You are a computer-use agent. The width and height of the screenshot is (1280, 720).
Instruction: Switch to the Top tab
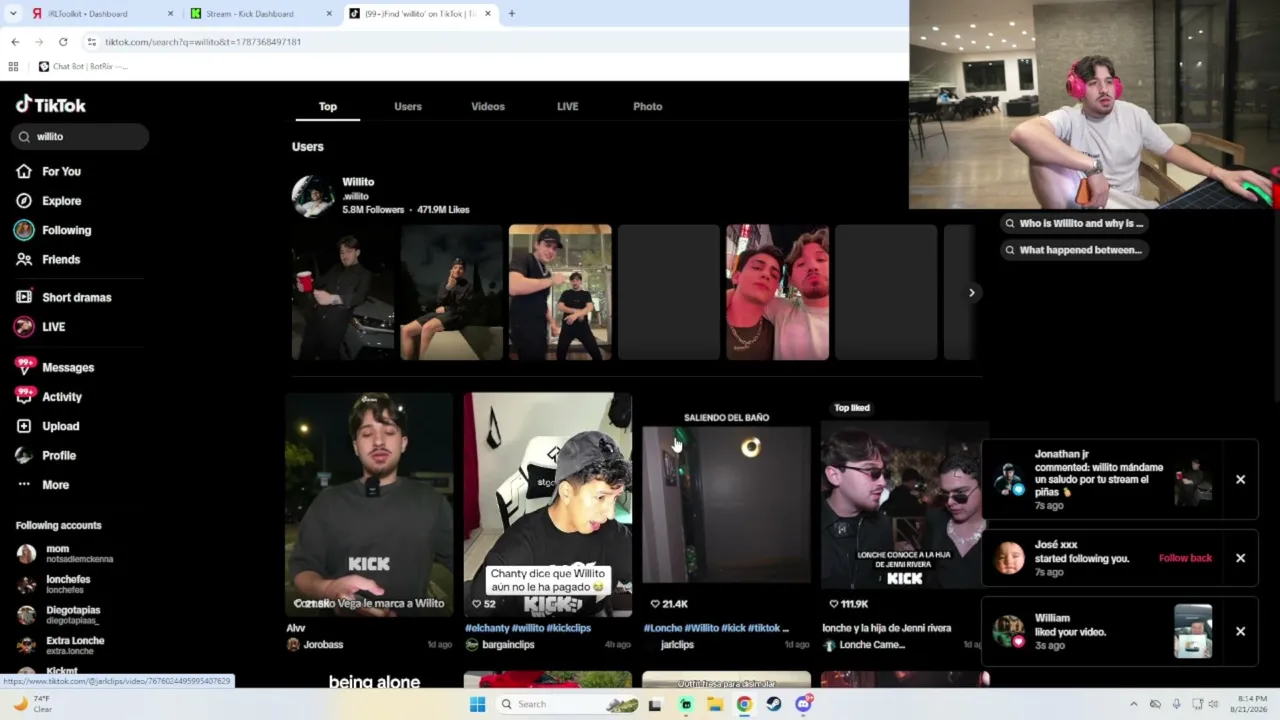coord(328,106)
